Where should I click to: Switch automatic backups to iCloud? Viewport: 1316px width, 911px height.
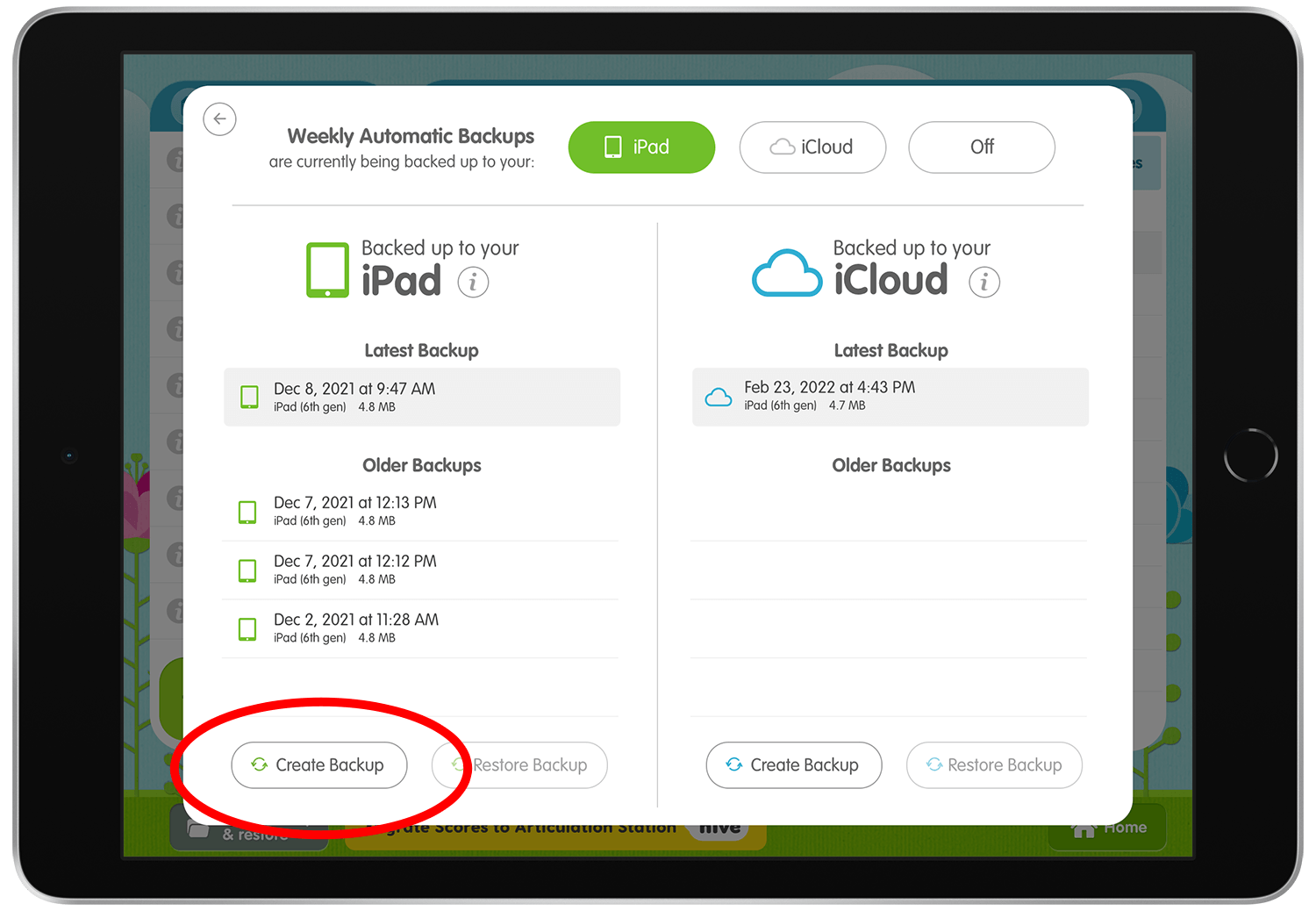click(x=812, y=147)
